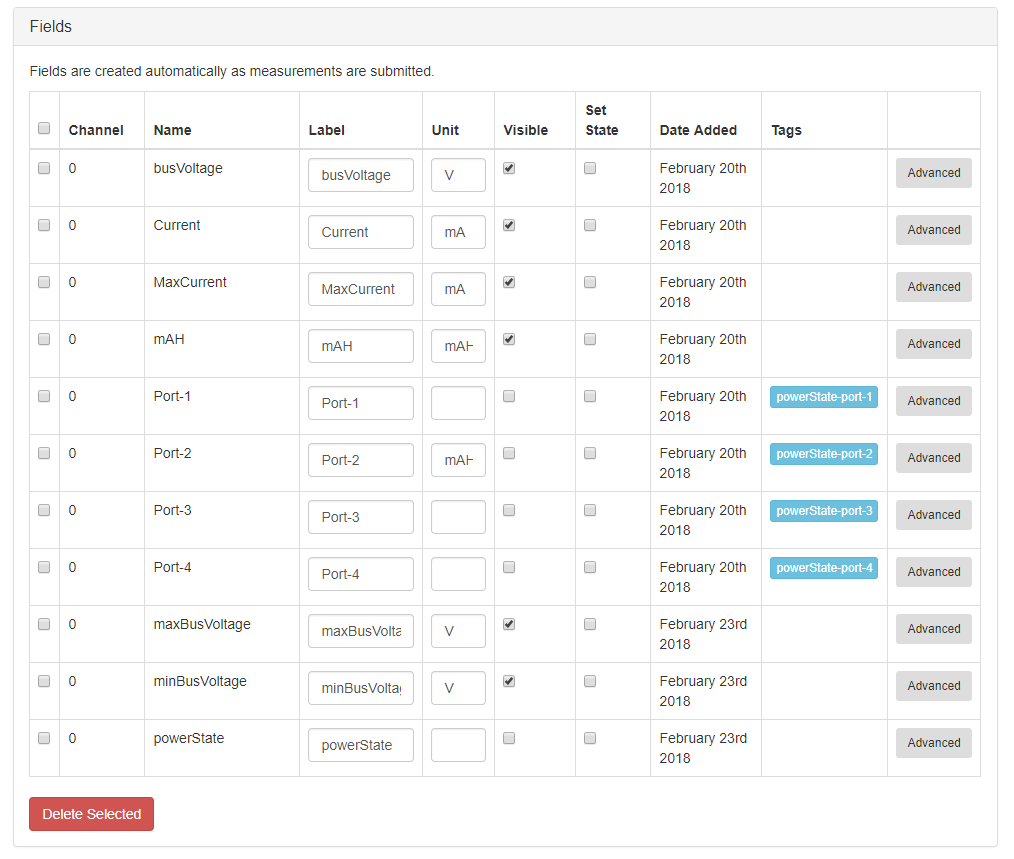This screenshot has width=1014, height=859.
Task: Enable Set State for Port-4 field
Action: coord(590,568)
